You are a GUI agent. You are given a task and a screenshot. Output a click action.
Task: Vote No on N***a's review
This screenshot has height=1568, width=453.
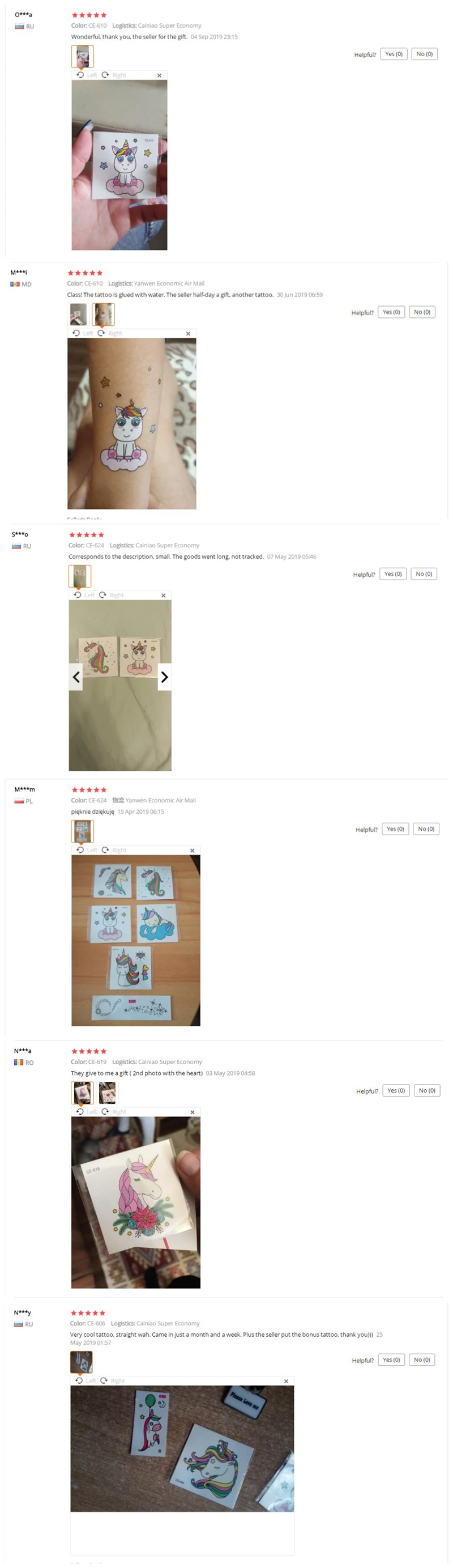pyautogui.click(x=427, y=1091)
